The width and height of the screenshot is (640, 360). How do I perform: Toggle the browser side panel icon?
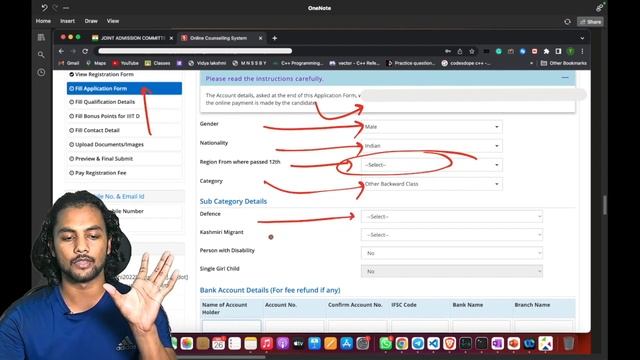558,51
